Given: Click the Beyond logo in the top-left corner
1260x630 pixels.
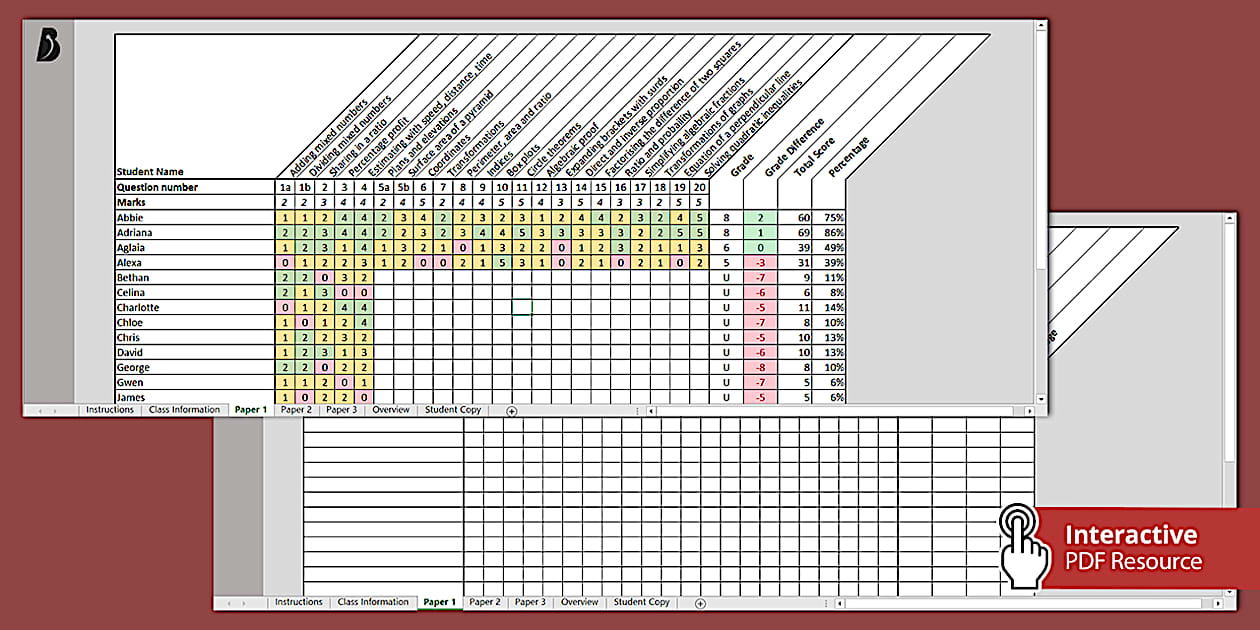Looking at the screenshot, I should pyautogui.click(x=48, y=45).
